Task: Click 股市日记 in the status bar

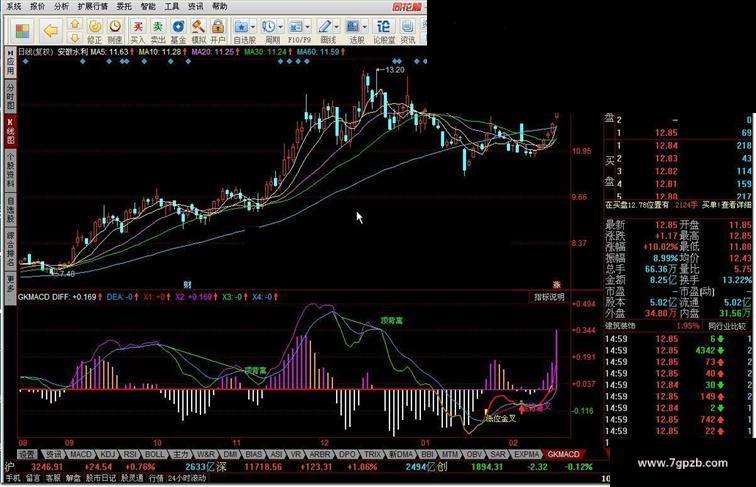Action: (101, 478)
